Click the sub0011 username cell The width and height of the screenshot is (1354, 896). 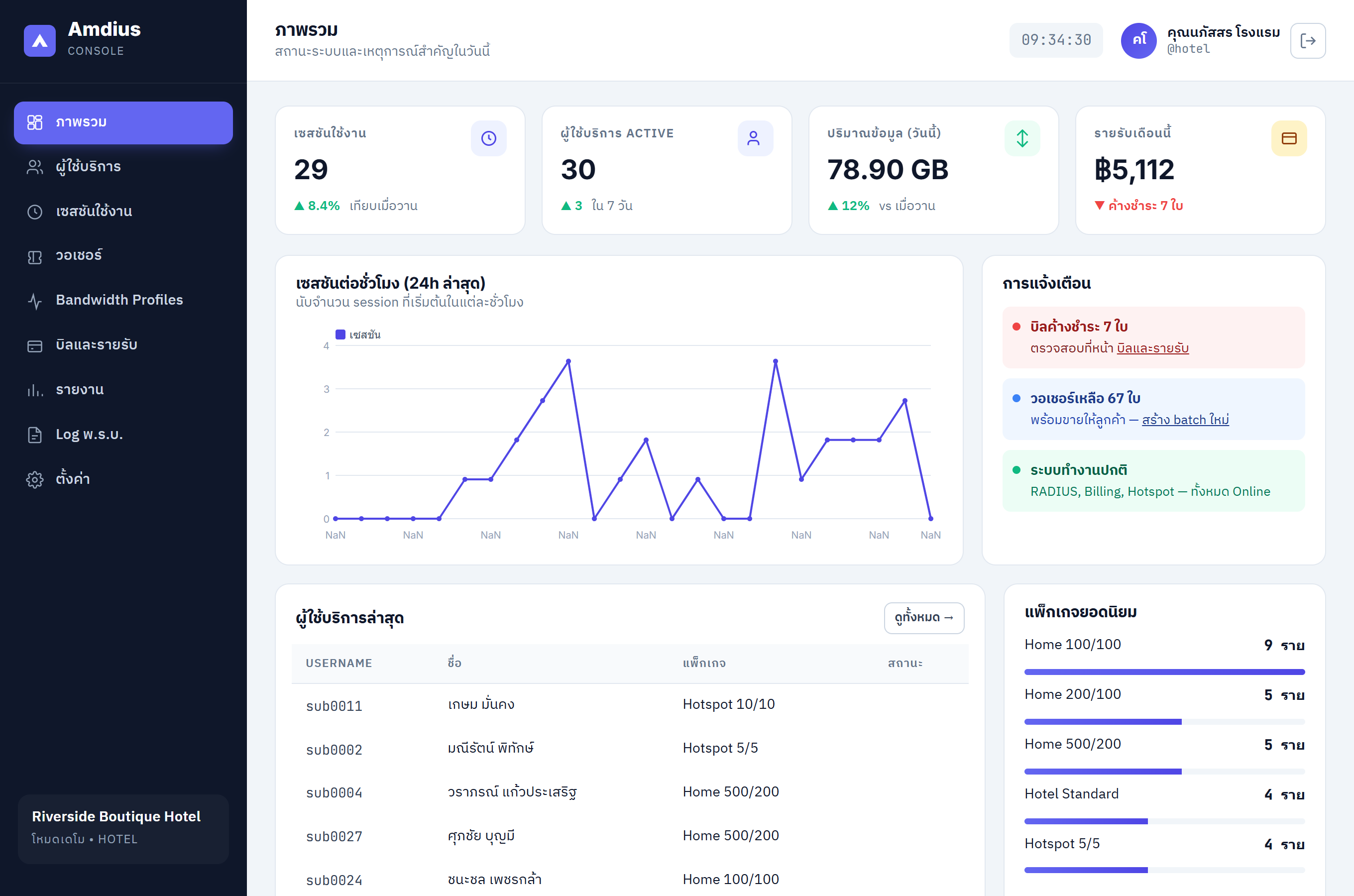click(x=334, y=706)
